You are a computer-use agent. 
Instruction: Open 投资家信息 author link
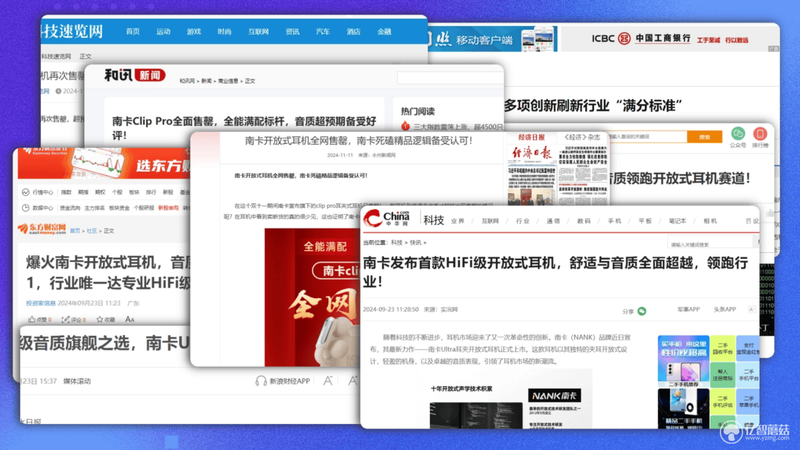41,303
